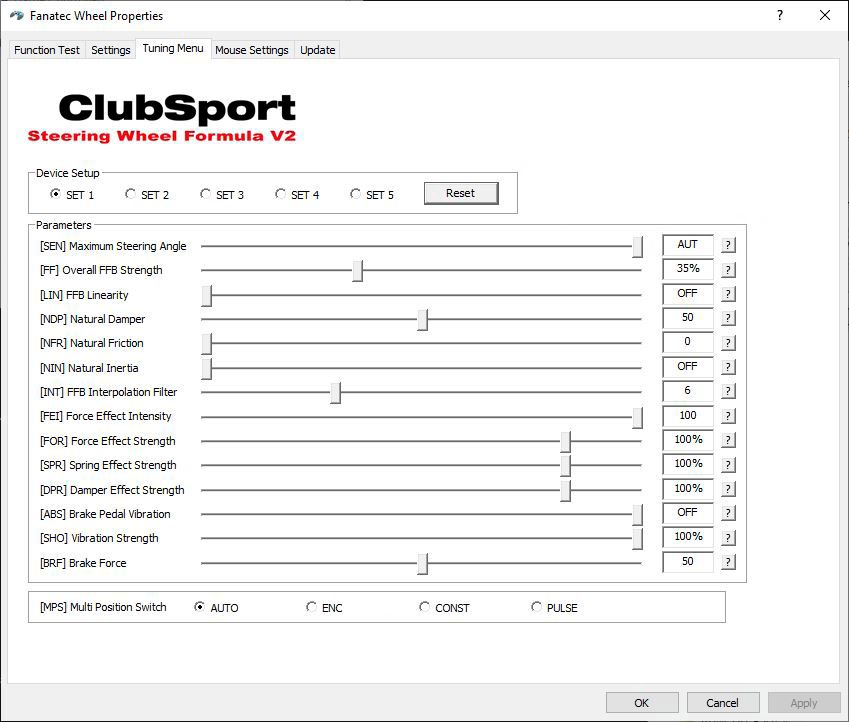
Task: Open help for FFB Interpolation Filter
Action: (728, 391)
